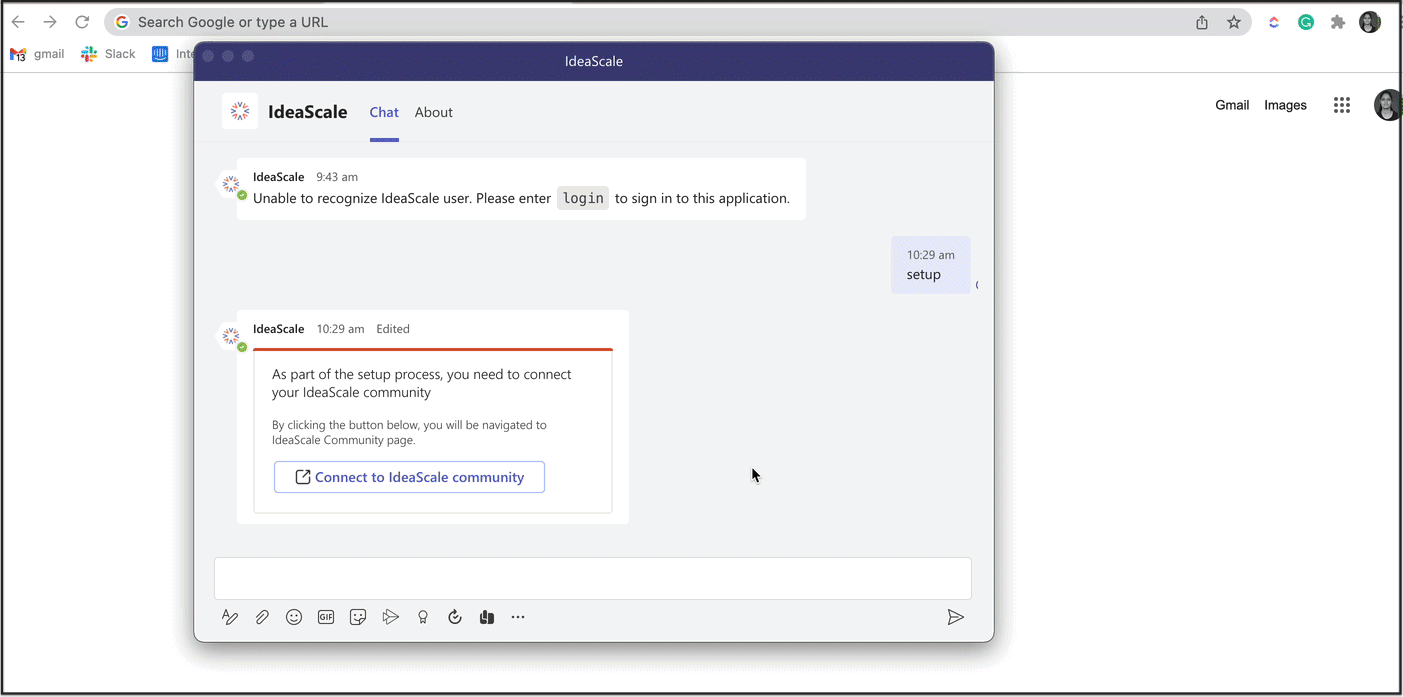Open Google apps grid
Viewport: 1403px width, 697px height.
coord(1342,105)
